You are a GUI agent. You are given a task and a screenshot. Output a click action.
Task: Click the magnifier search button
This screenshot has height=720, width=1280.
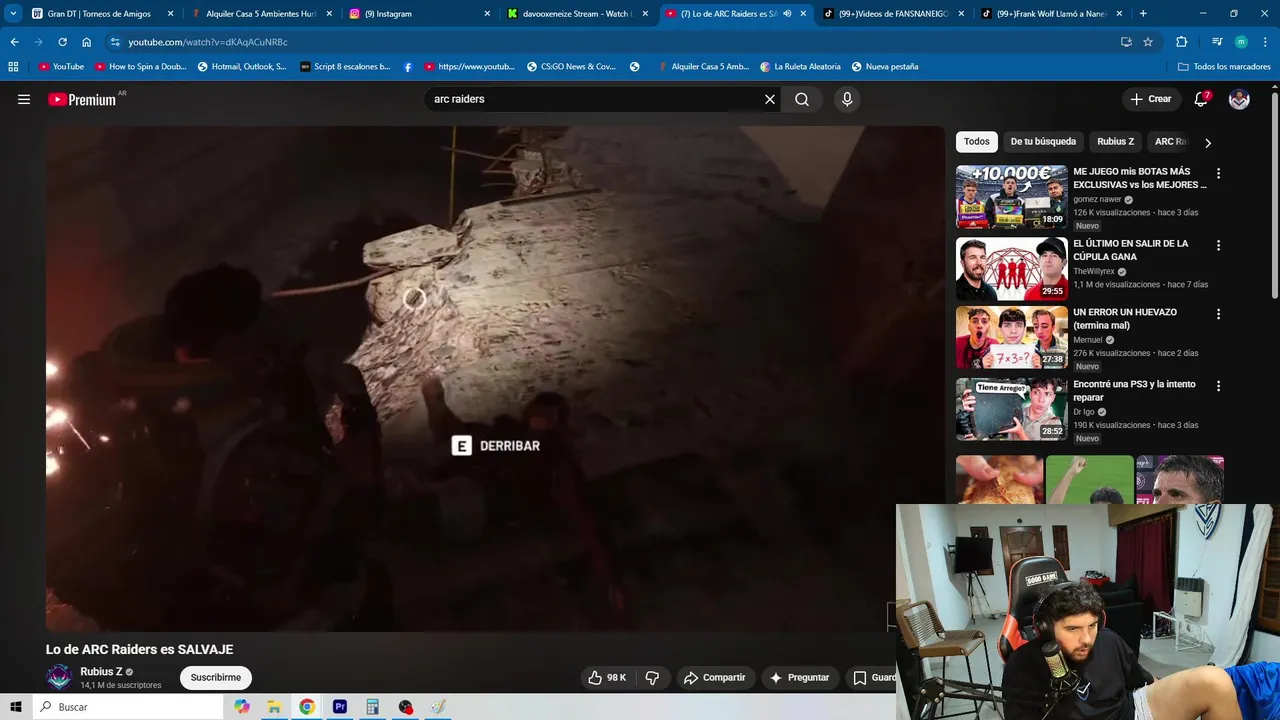click(x=802, y=99)
